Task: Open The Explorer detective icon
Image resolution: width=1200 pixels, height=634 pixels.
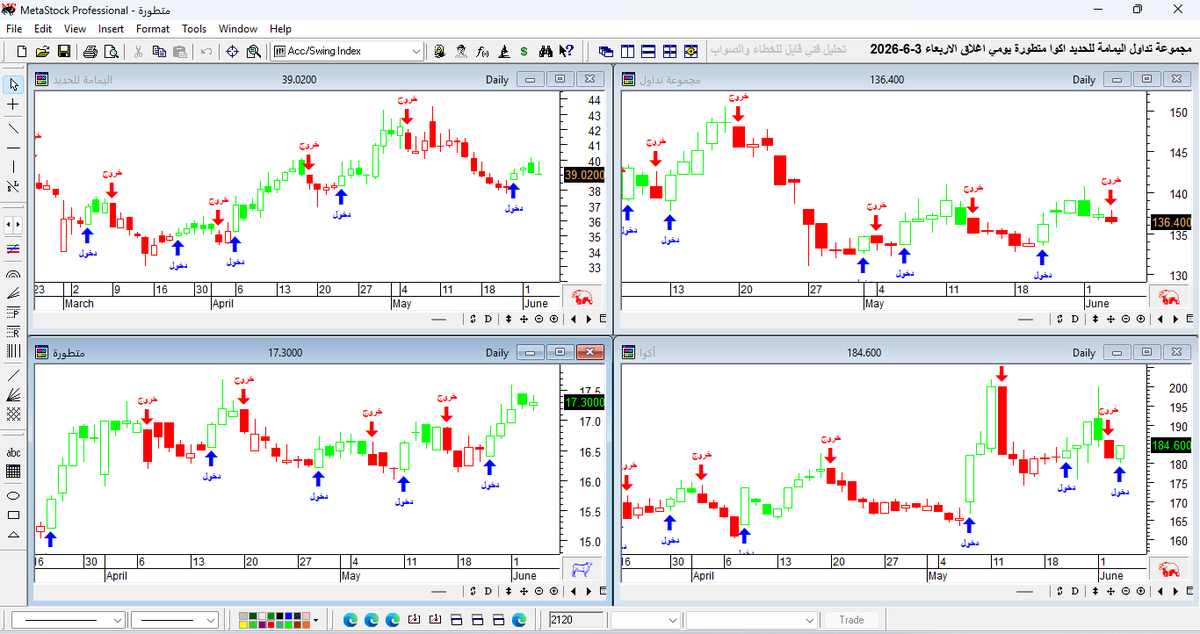Action: [461, 51]
